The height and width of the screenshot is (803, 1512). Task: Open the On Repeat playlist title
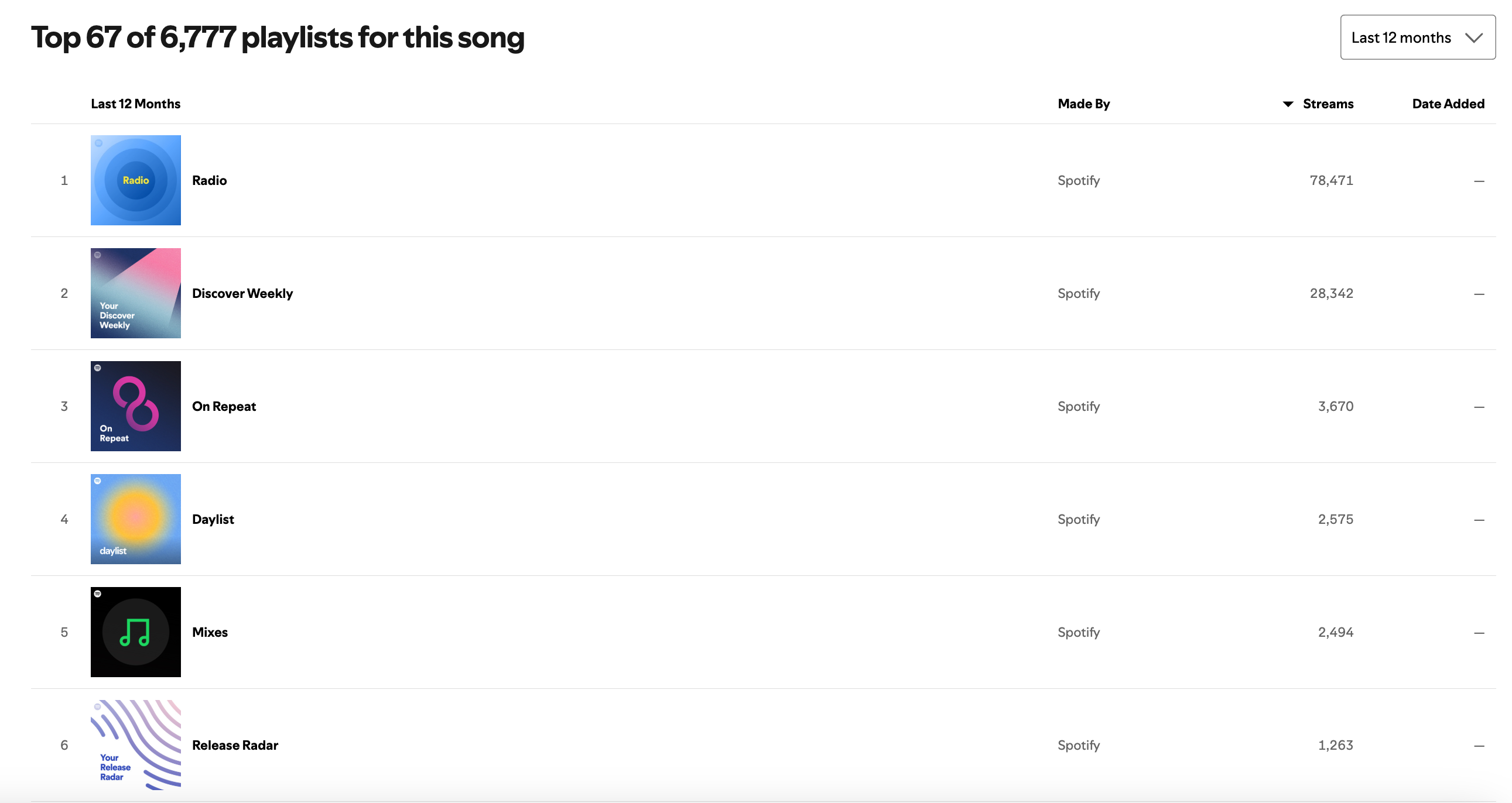(x=224, y=406)
